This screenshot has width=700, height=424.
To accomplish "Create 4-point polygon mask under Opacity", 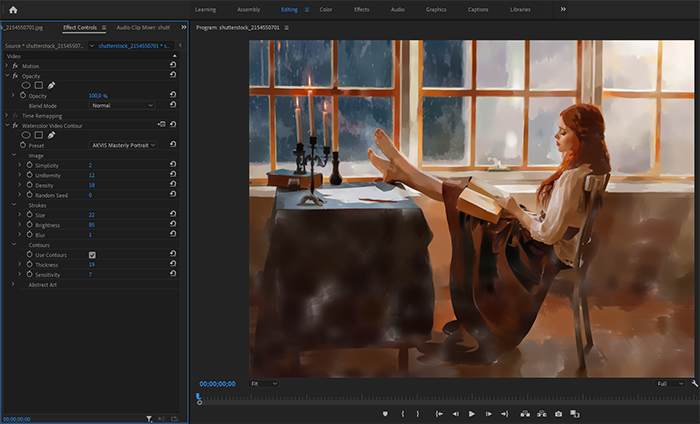I will (x=39, y=85).
